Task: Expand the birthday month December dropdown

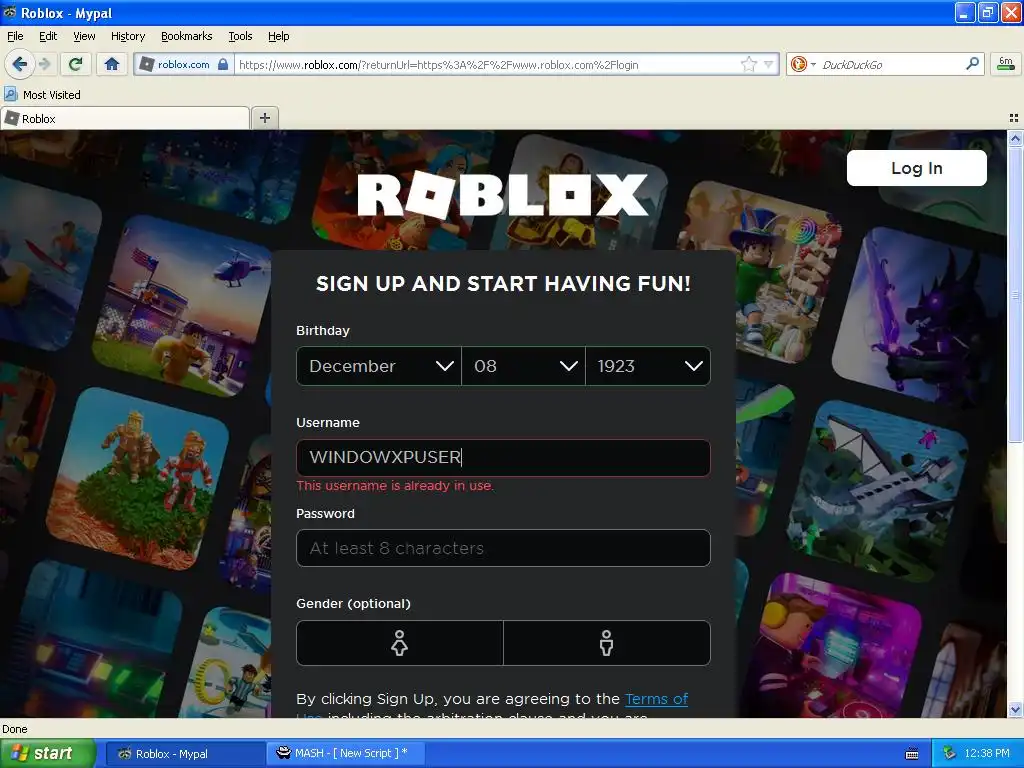Action: click(x=379, y=366)
